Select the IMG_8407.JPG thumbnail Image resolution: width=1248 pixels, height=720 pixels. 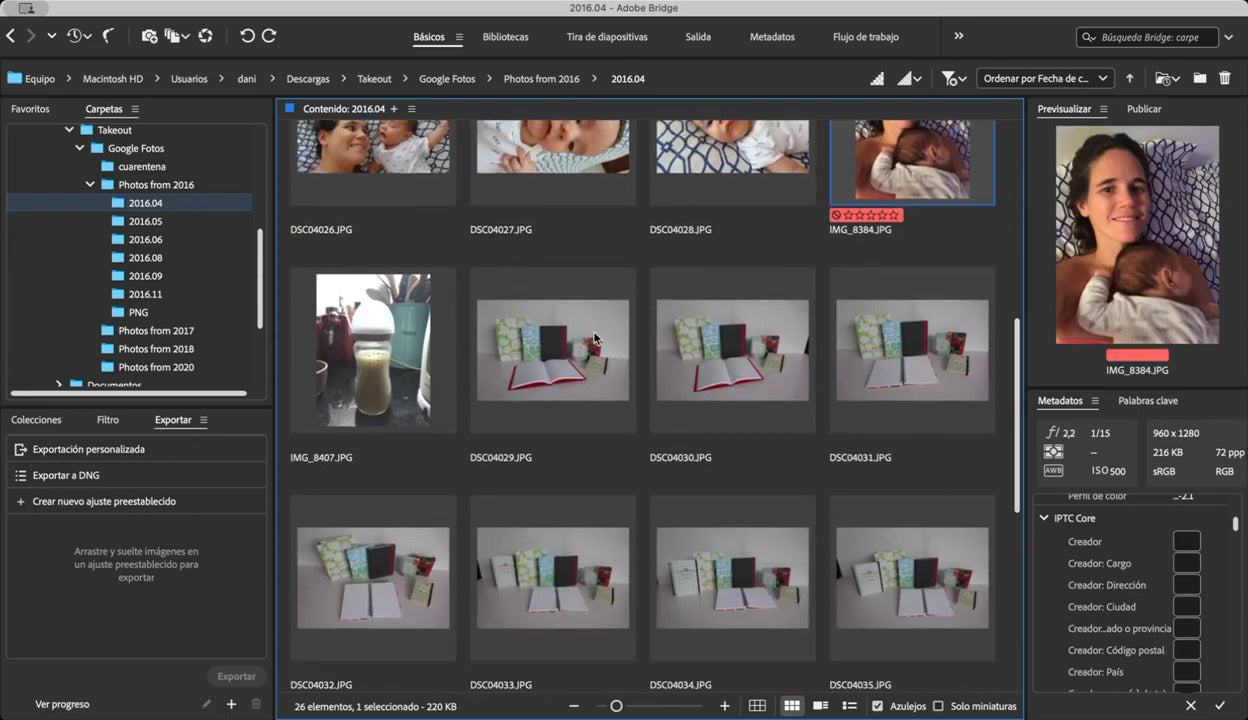[373, 350]
